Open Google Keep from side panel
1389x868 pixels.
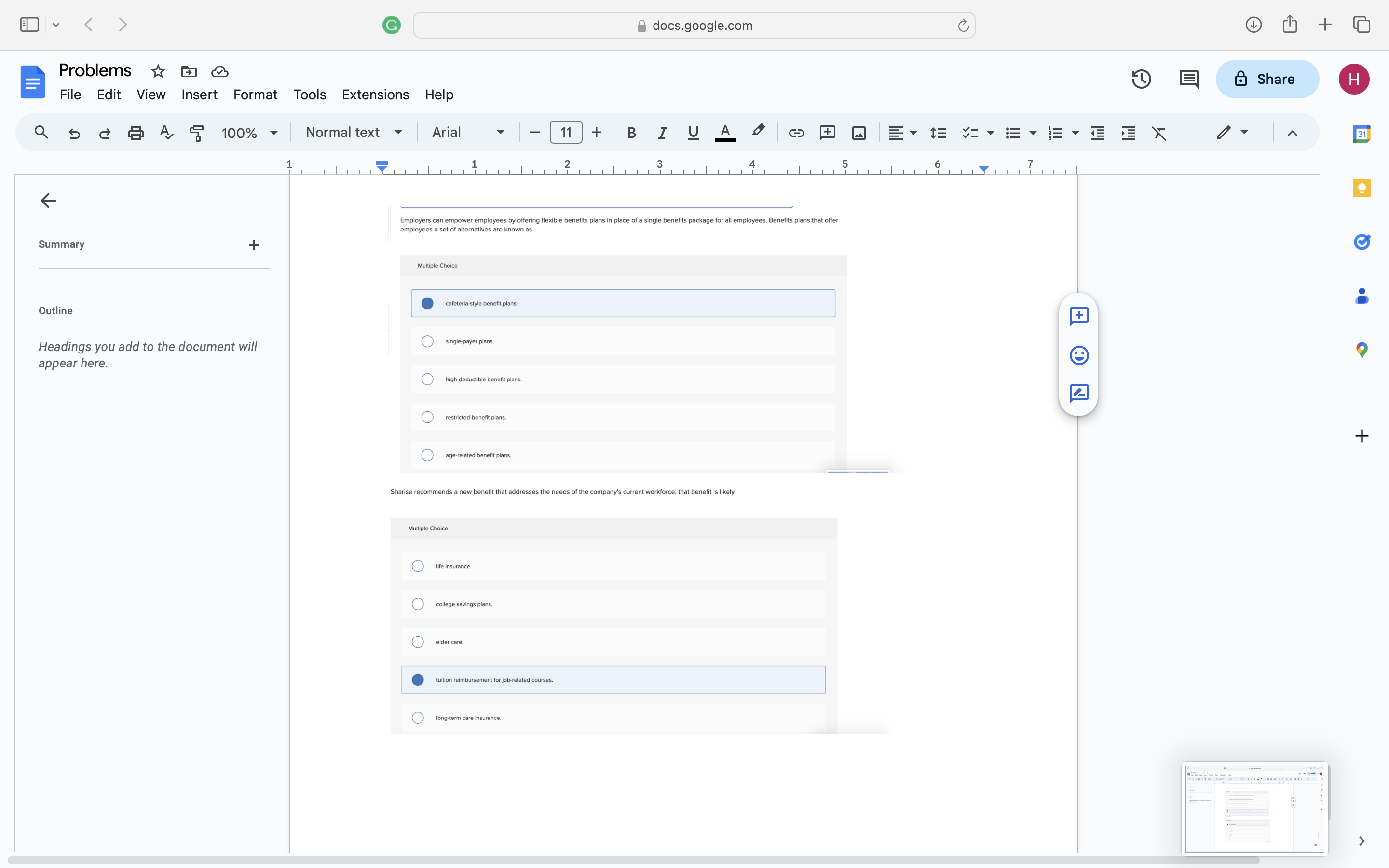click(1362, 188)
